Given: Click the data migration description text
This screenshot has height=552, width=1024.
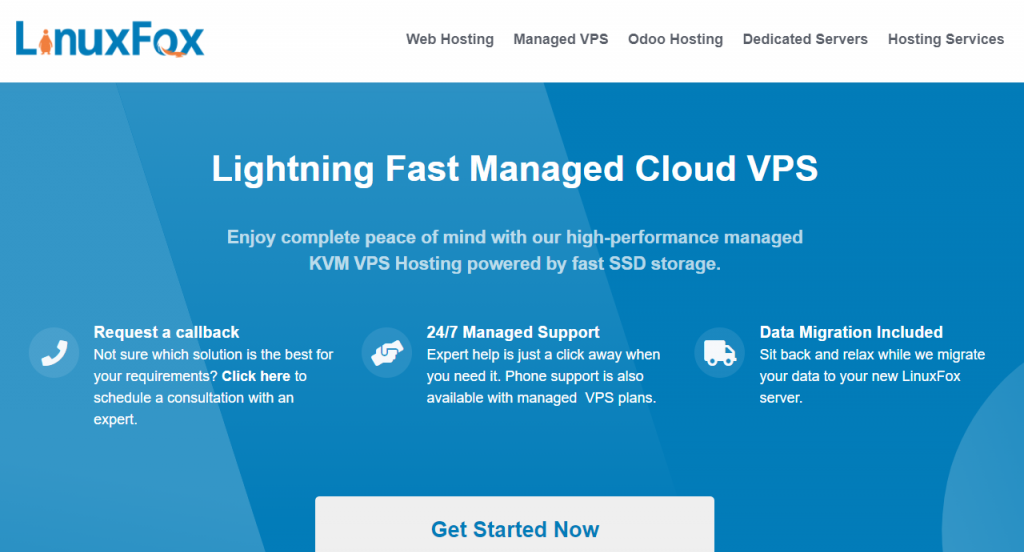Looking at the screenshot, I should [x=872, y=376].
